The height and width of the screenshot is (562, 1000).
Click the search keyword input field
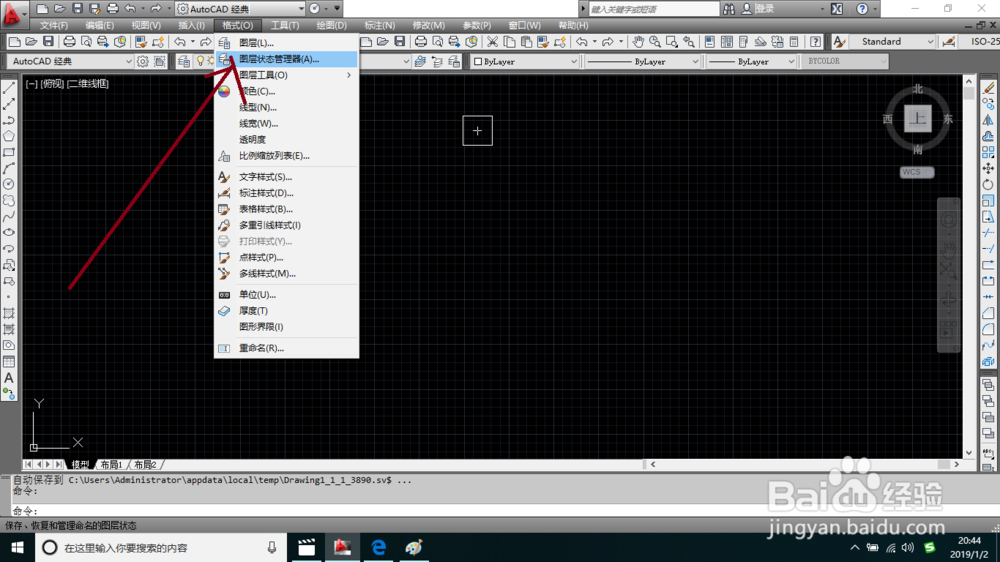[652, 9]
